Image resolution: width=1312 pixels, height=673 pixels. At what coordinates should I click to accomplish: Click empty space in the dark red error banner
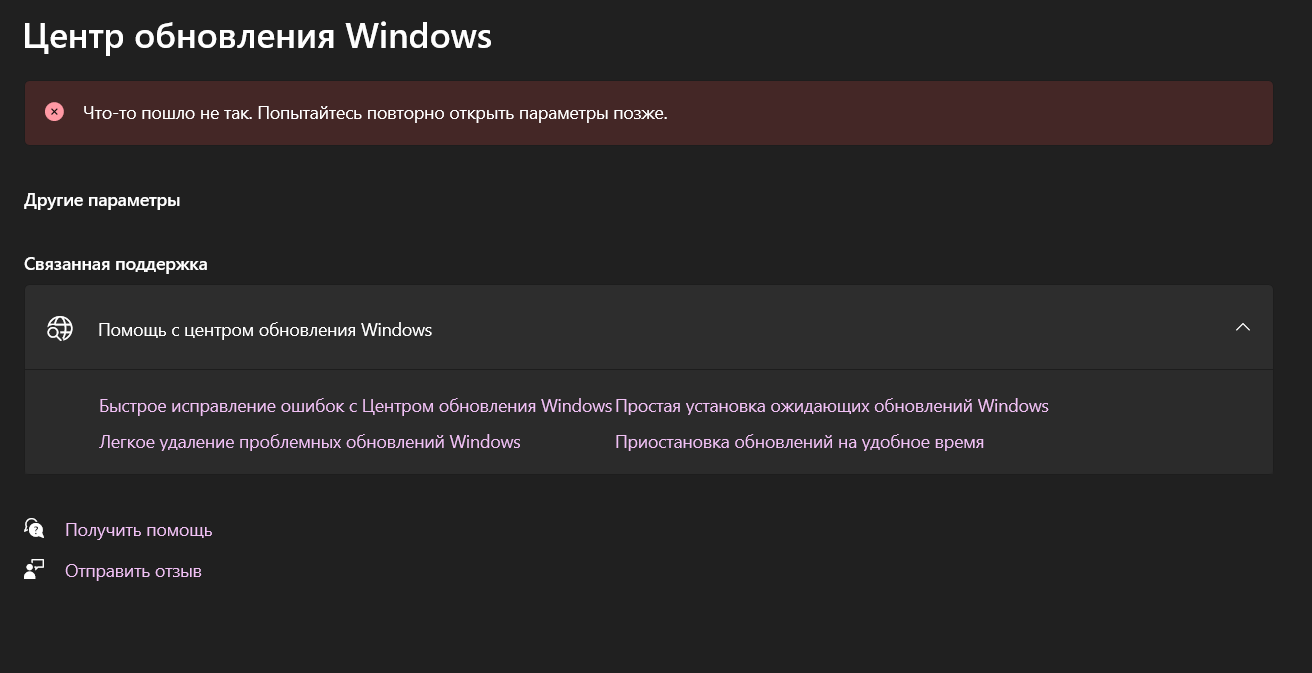coord(970,113)
